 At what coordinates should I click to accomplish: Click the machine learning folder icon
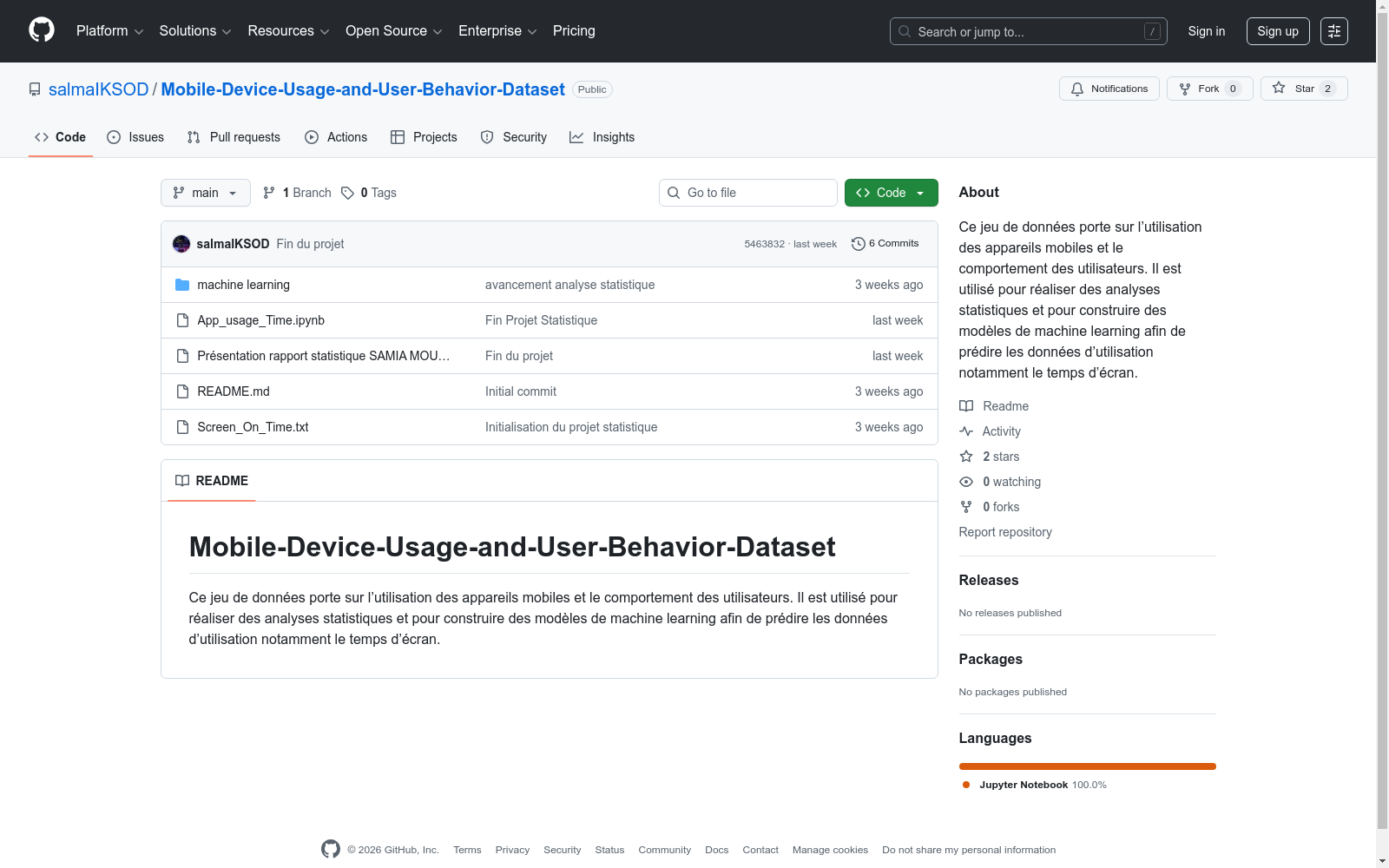[182, 285]
